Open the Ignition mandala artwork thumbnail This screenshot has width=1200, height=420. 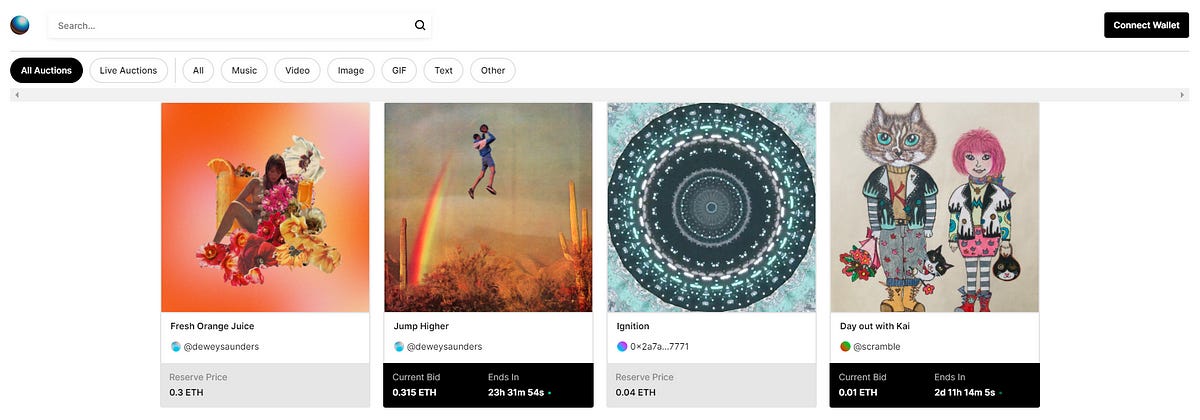tap(711, 207)
